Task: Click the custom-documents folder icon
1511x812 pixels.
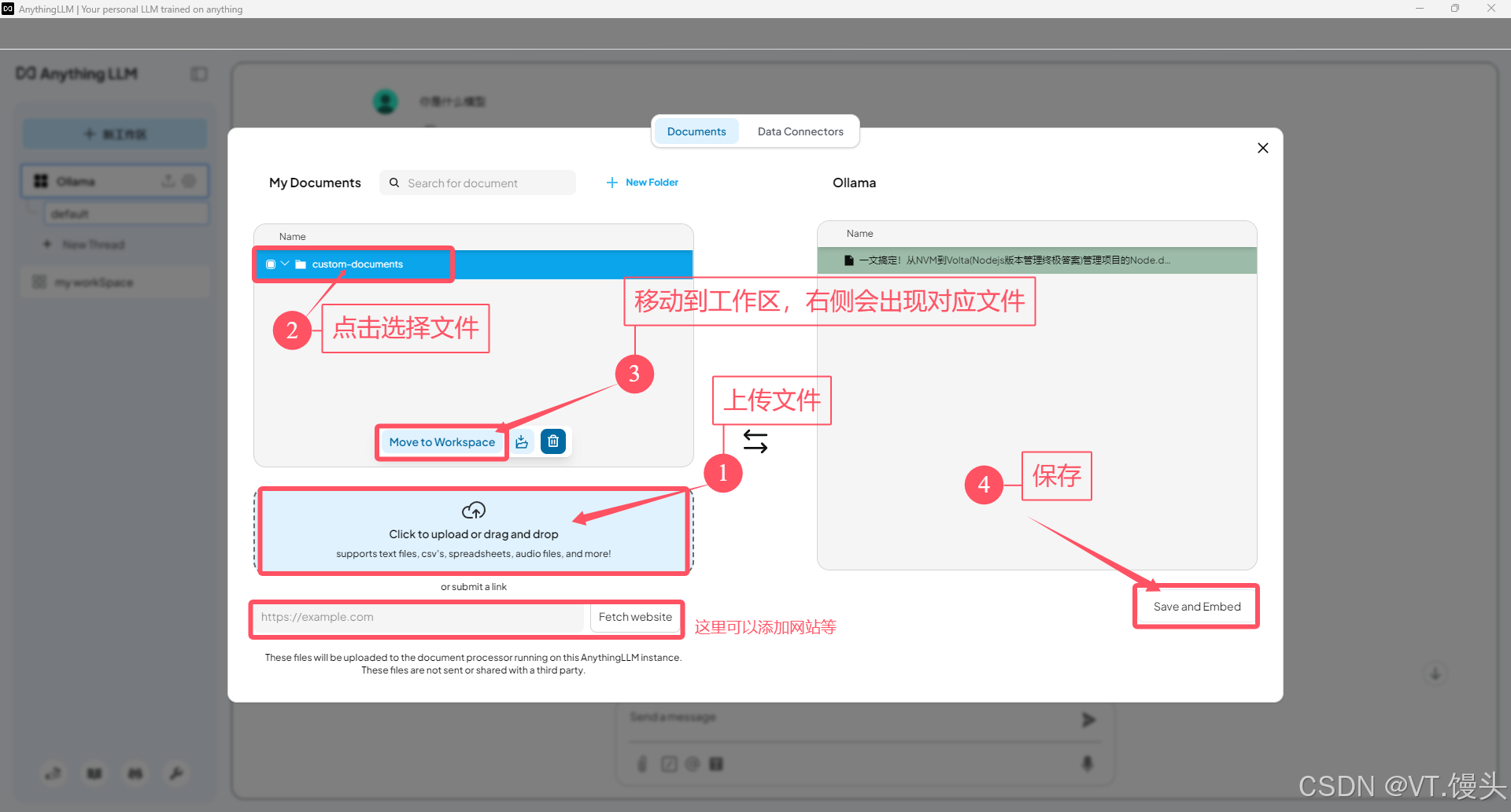Action: pyautogui.click(x=301, y=264)
